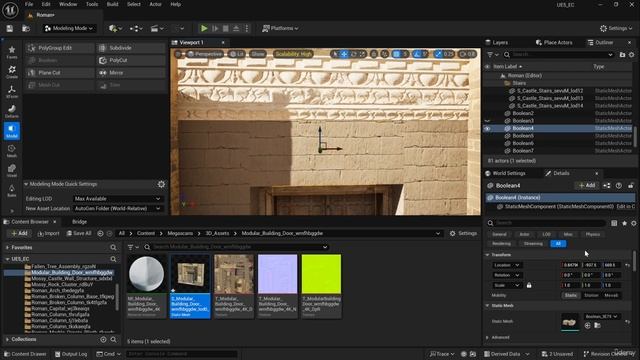This screenshot has width=640, height=360.
Task: Open Editing LOD dropdown Max Available
Action: pyautogui.click(x=118, y=198)
